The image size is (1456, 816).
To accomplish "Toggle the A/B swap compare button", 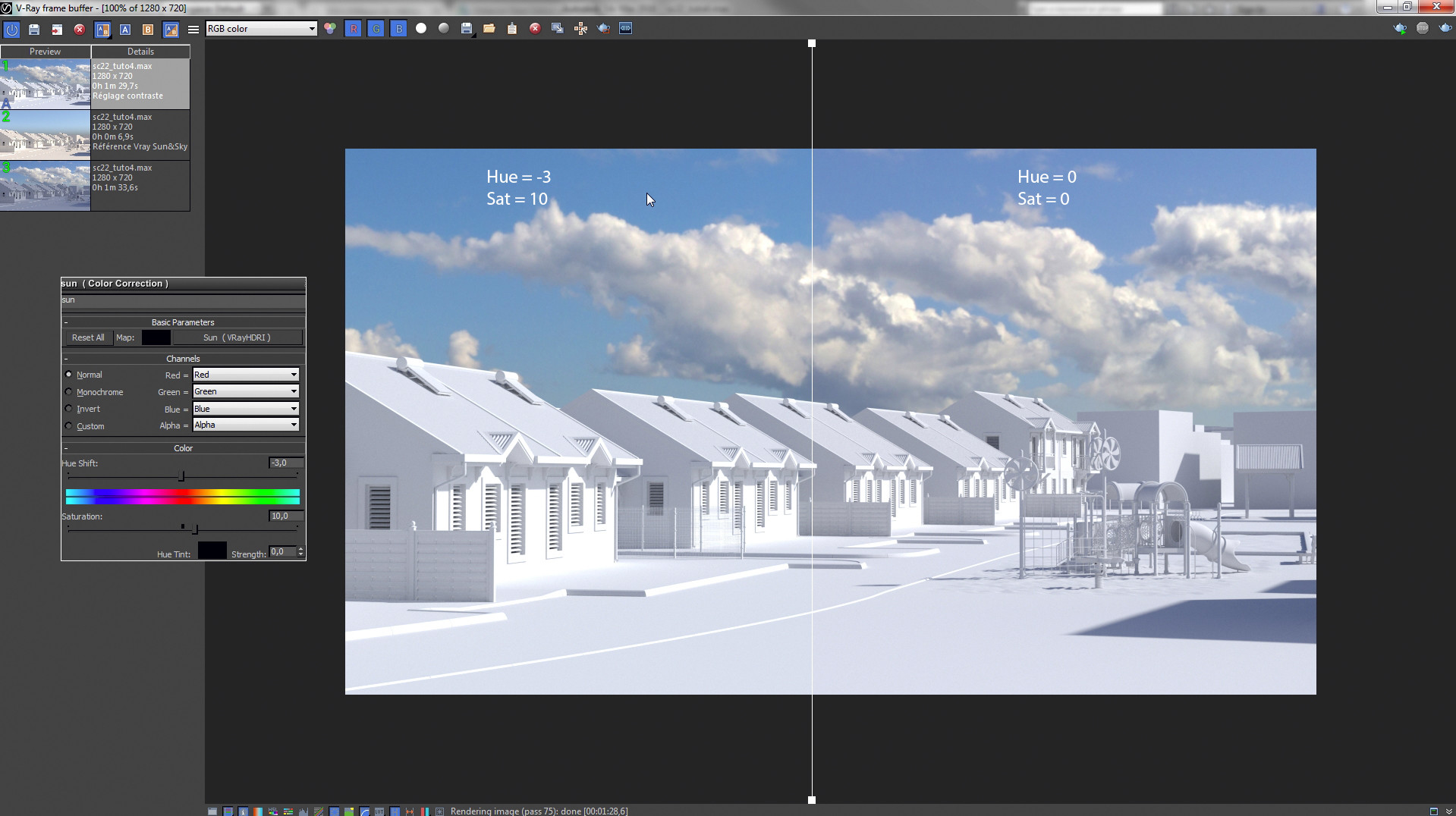I will (171, 29).
